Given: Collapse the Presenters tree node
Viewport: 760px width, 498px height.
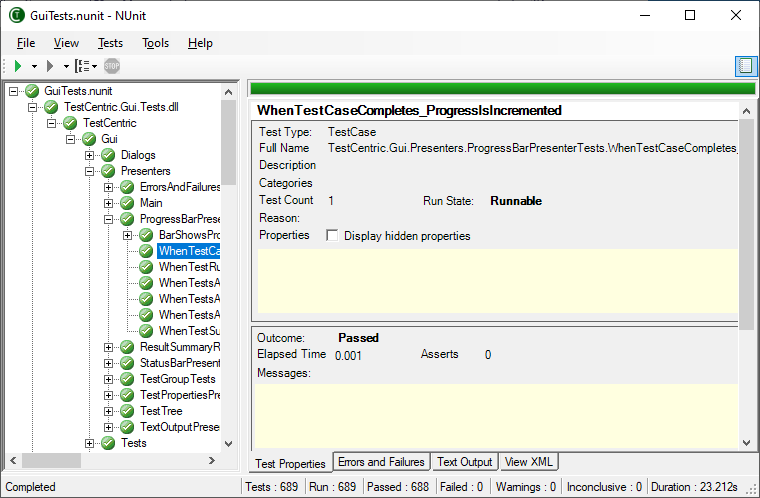Looking at the screenshot, I should click(90, 171).
